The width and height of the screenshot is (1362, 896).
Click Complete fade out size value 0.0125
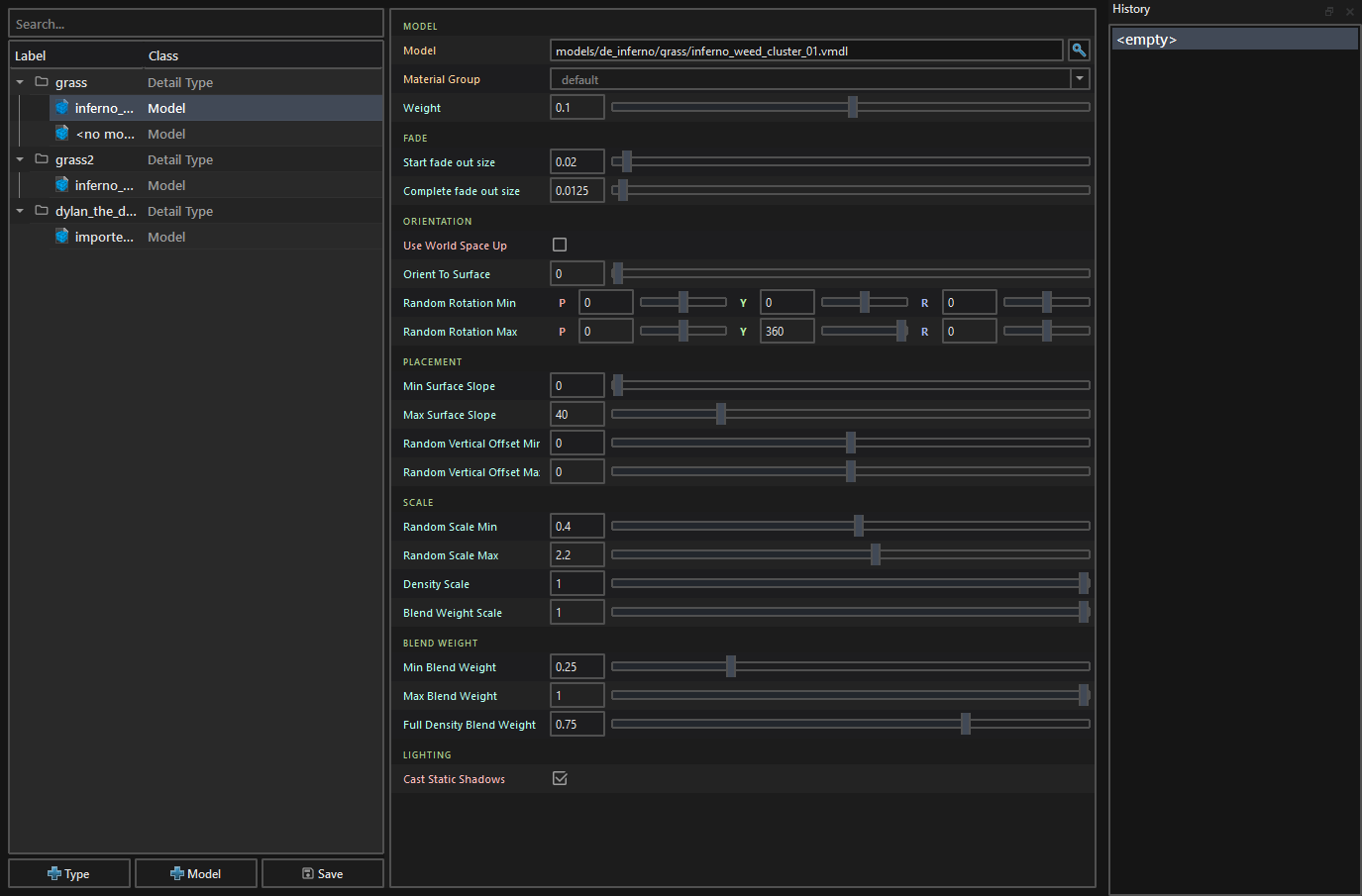pyautogui.click(x=577, y=191)
